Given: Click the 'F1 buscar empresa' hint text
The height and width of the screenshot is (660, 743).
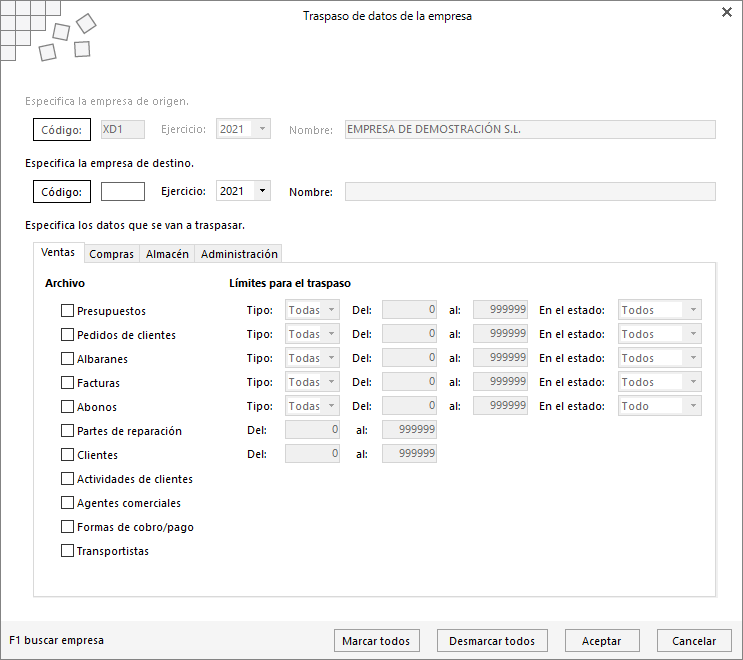Looking at the screenshot, I should 56,640.
